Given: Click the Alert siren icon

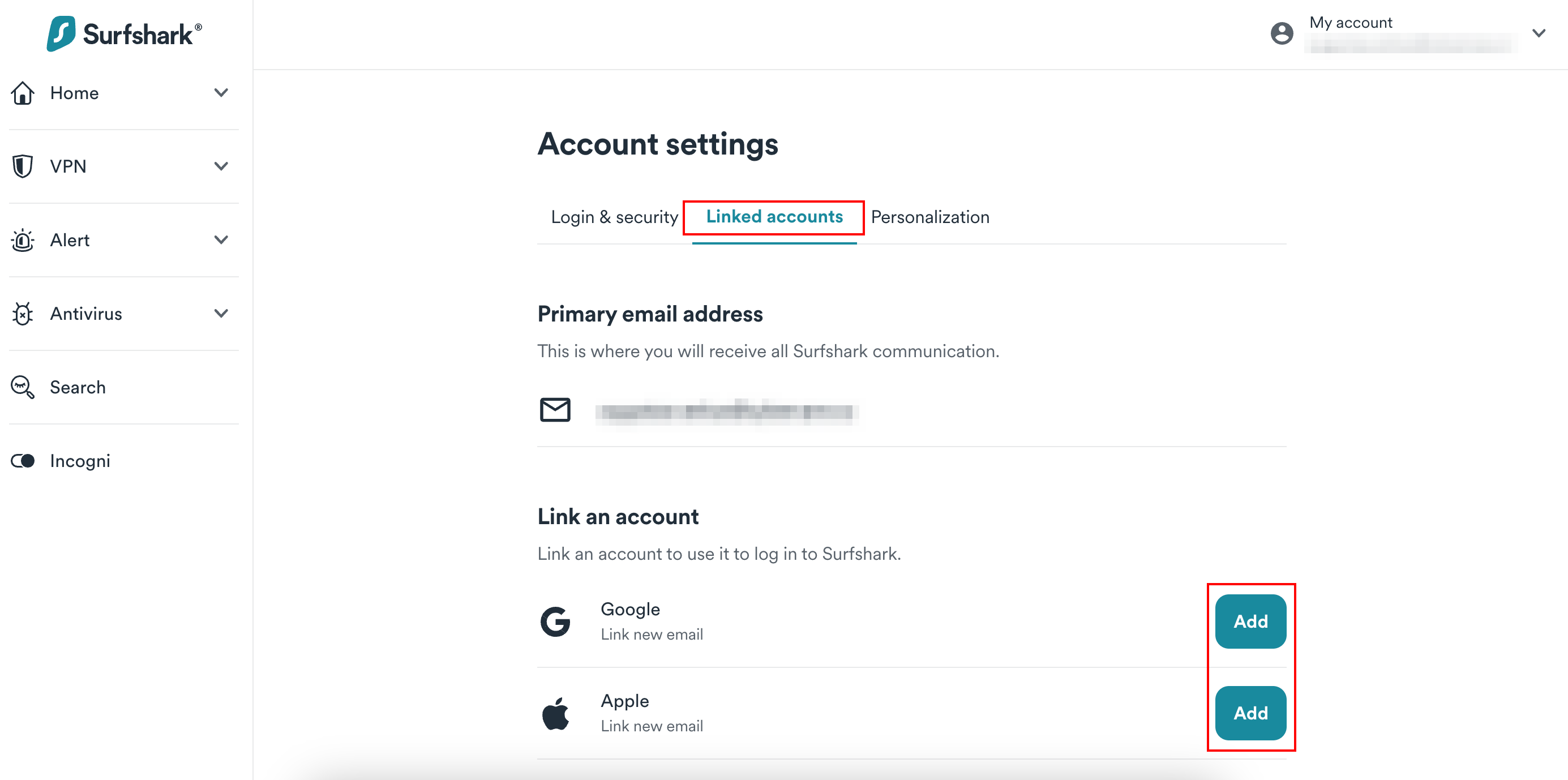Looking at the screenshot, I should (x=23, y=240).
